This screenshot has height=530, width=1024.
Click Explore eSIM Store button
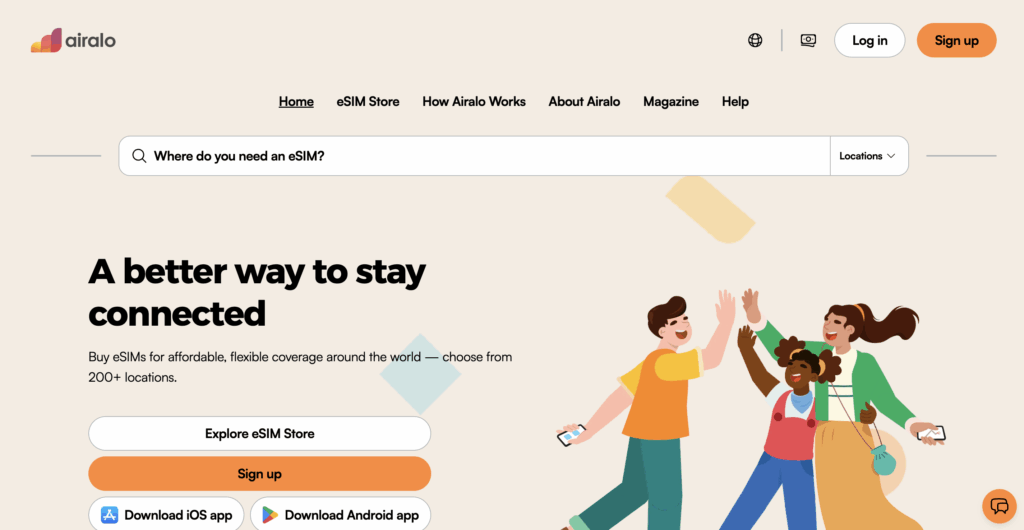(259, 433)
